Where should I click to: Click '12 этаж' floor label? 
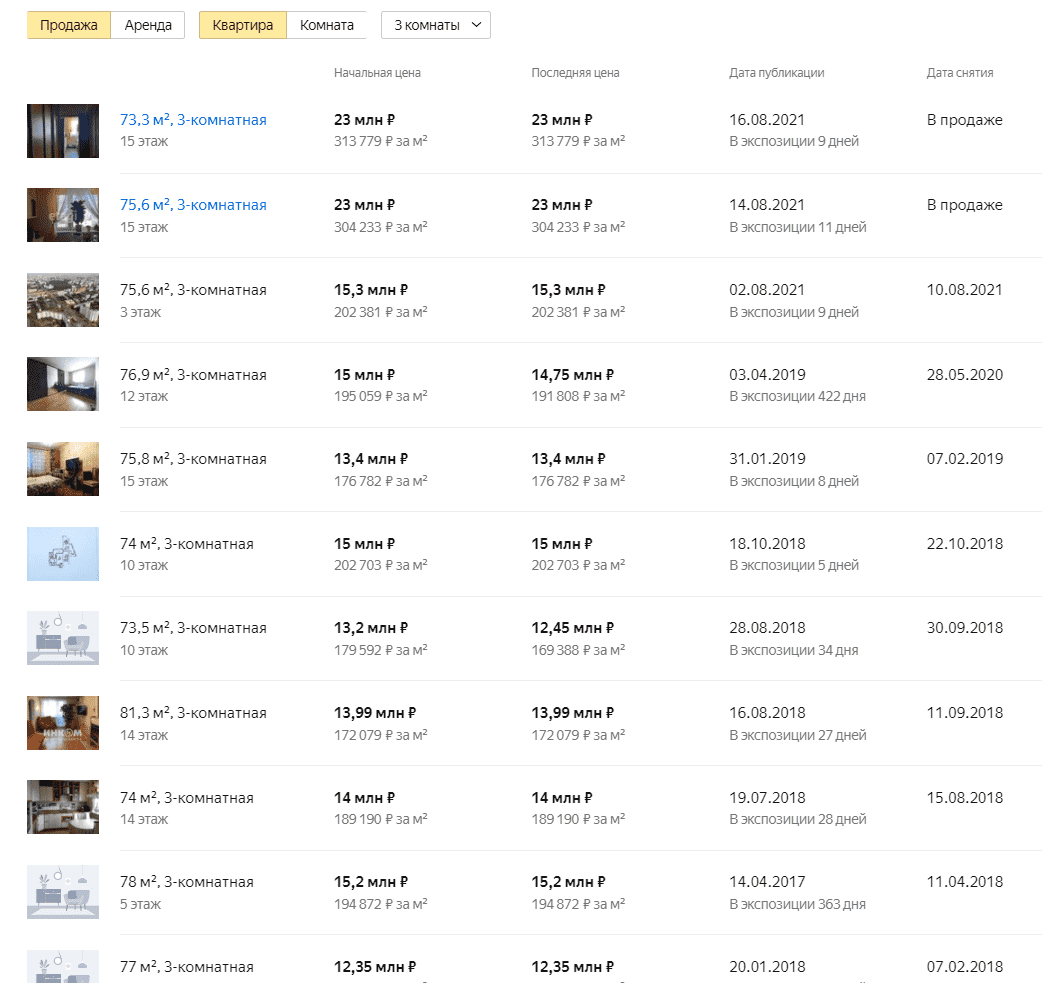pyautogui.click(x=144, y=396)
